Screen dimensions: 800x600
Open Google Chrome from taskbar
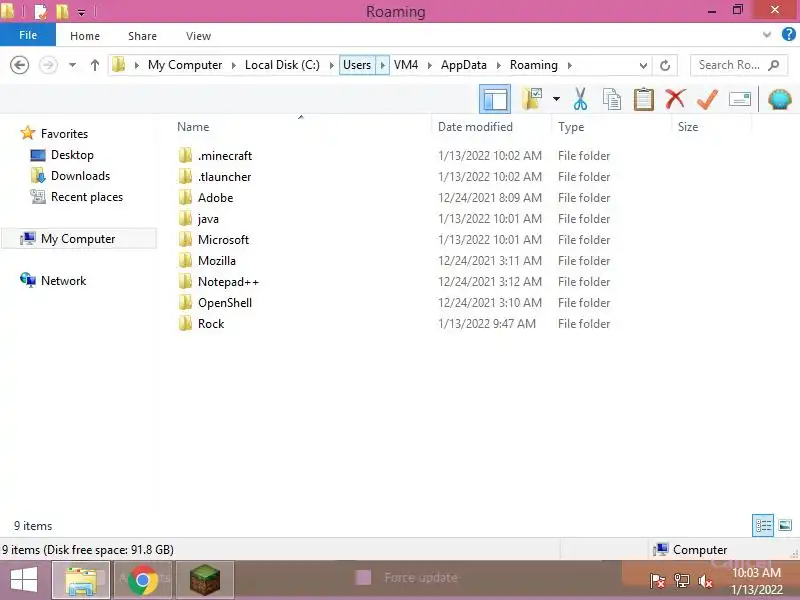pos(143,580)
